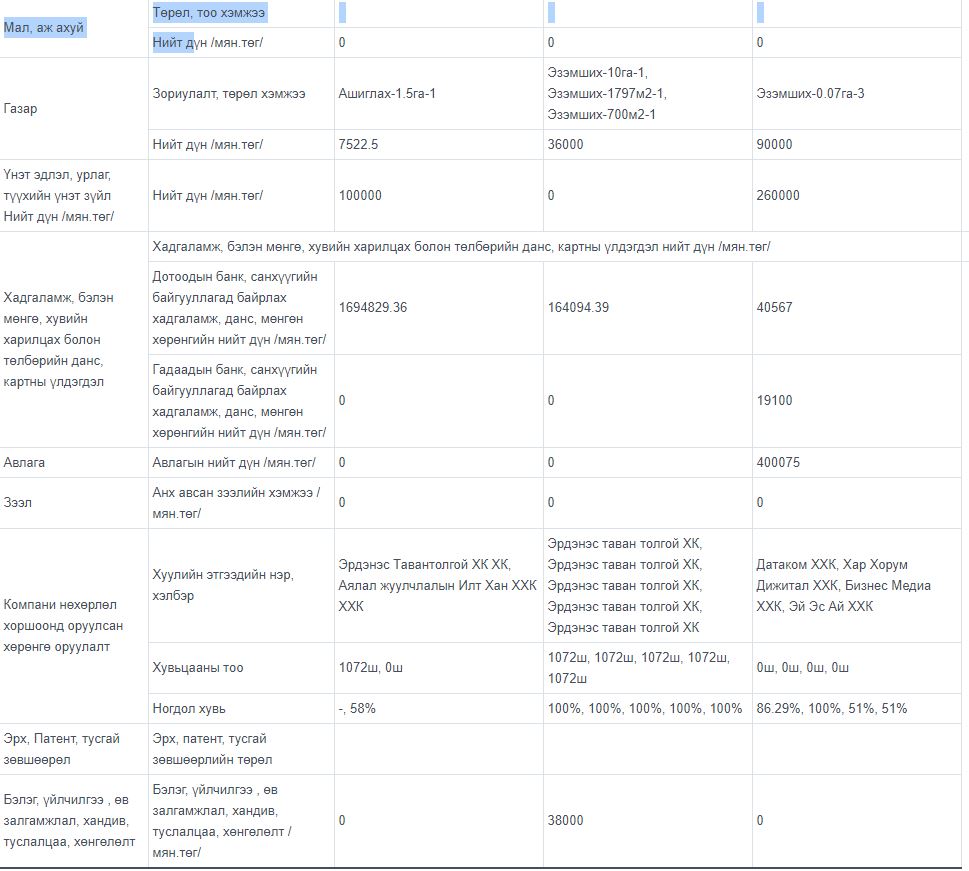This screenshot has width=969, height=871.
Task: Select the domestic bank amount 164094.39
Action: pos(578,307)
